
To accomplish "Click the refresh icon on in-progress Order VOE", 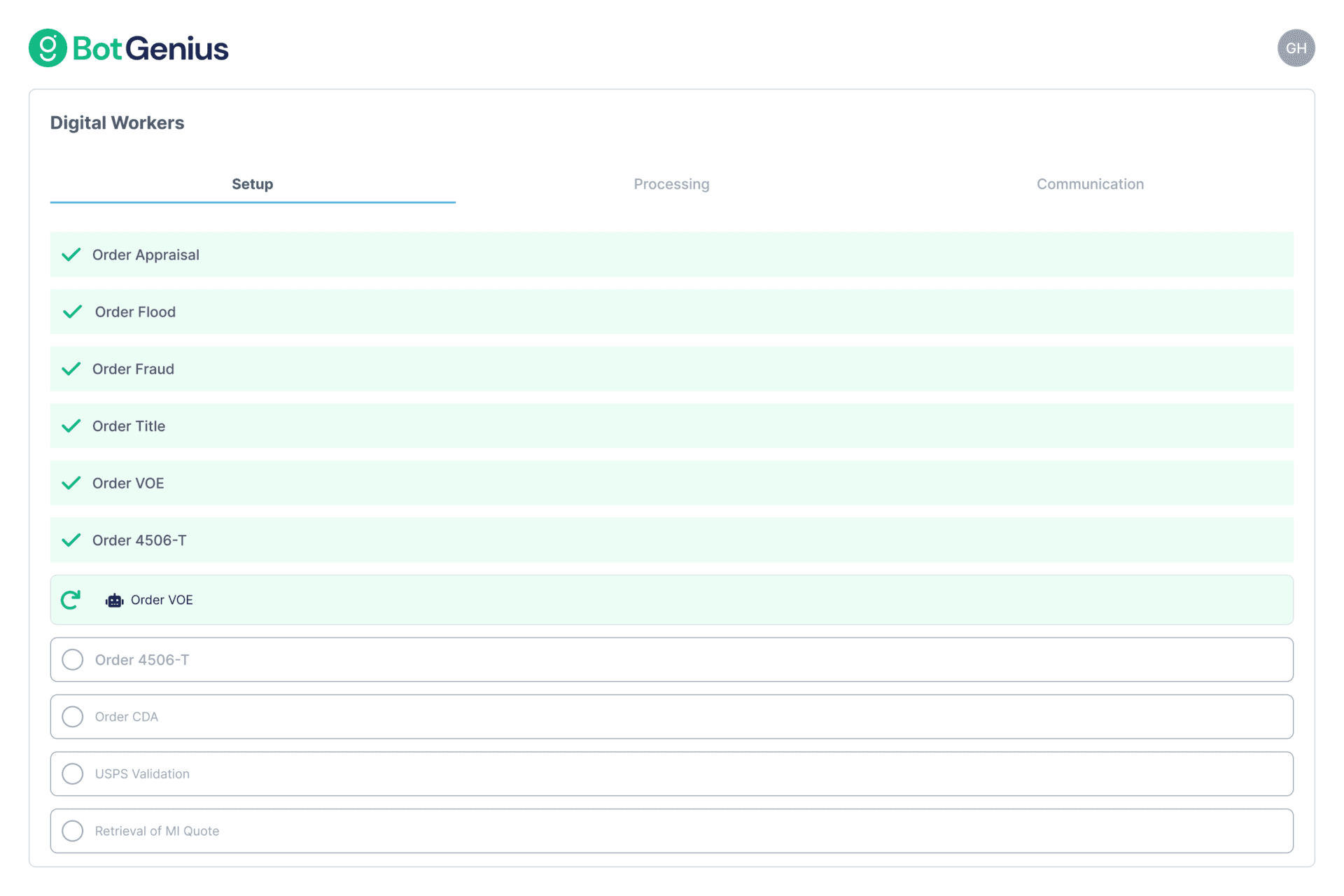I will [x=71, y=600].
